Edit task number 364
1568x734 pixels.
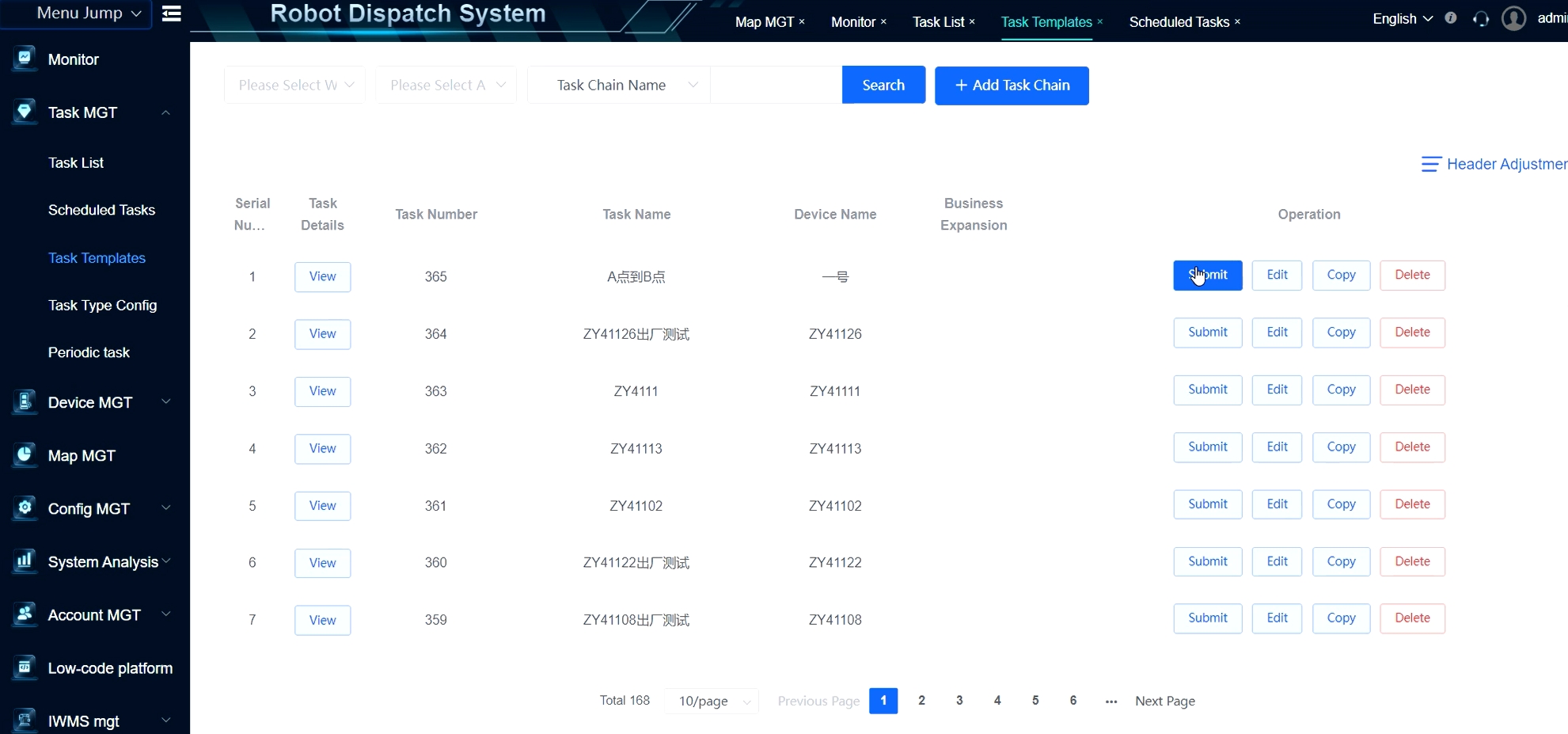1277,333
